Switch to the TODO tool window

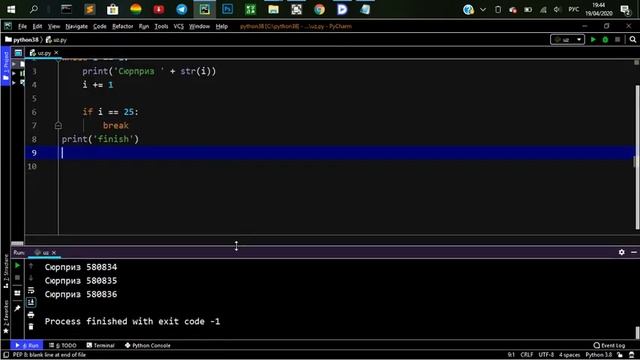pos(63,345)
